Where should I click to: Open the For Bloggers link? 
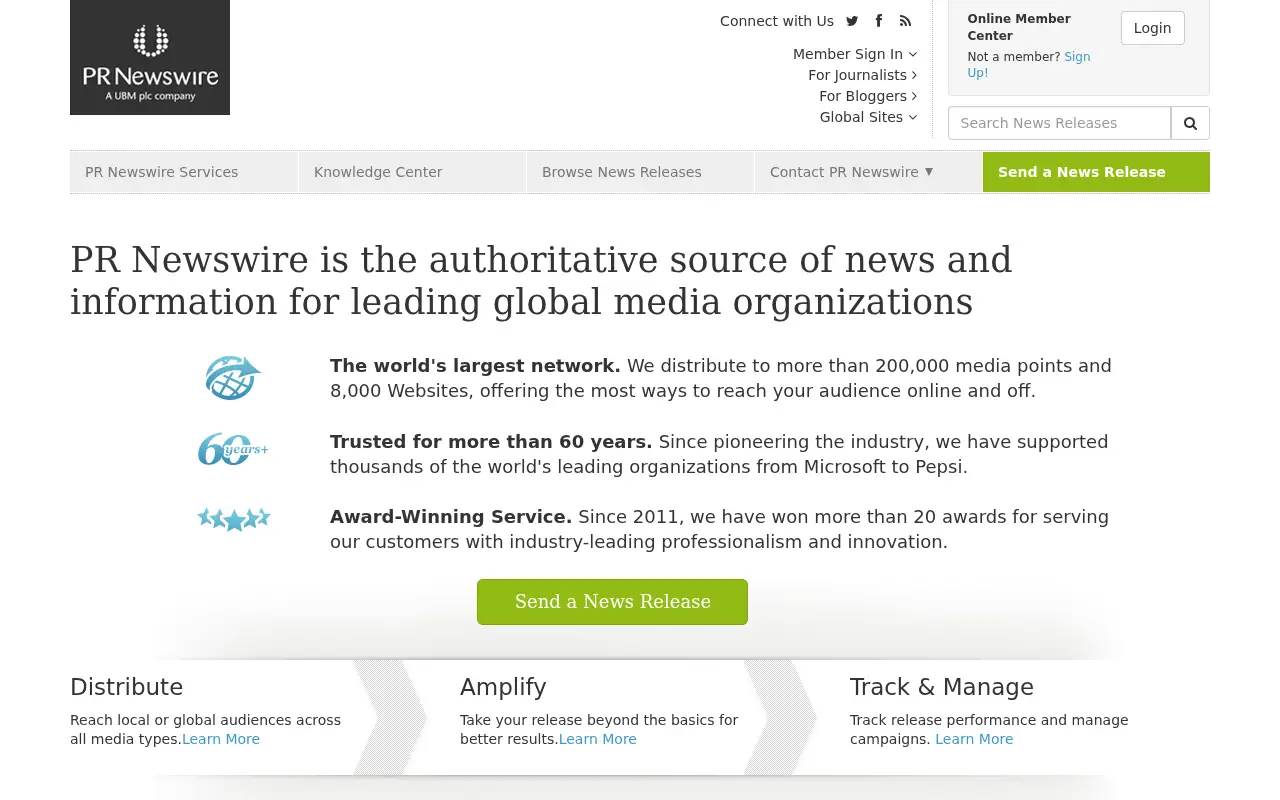tap(868, 96)
